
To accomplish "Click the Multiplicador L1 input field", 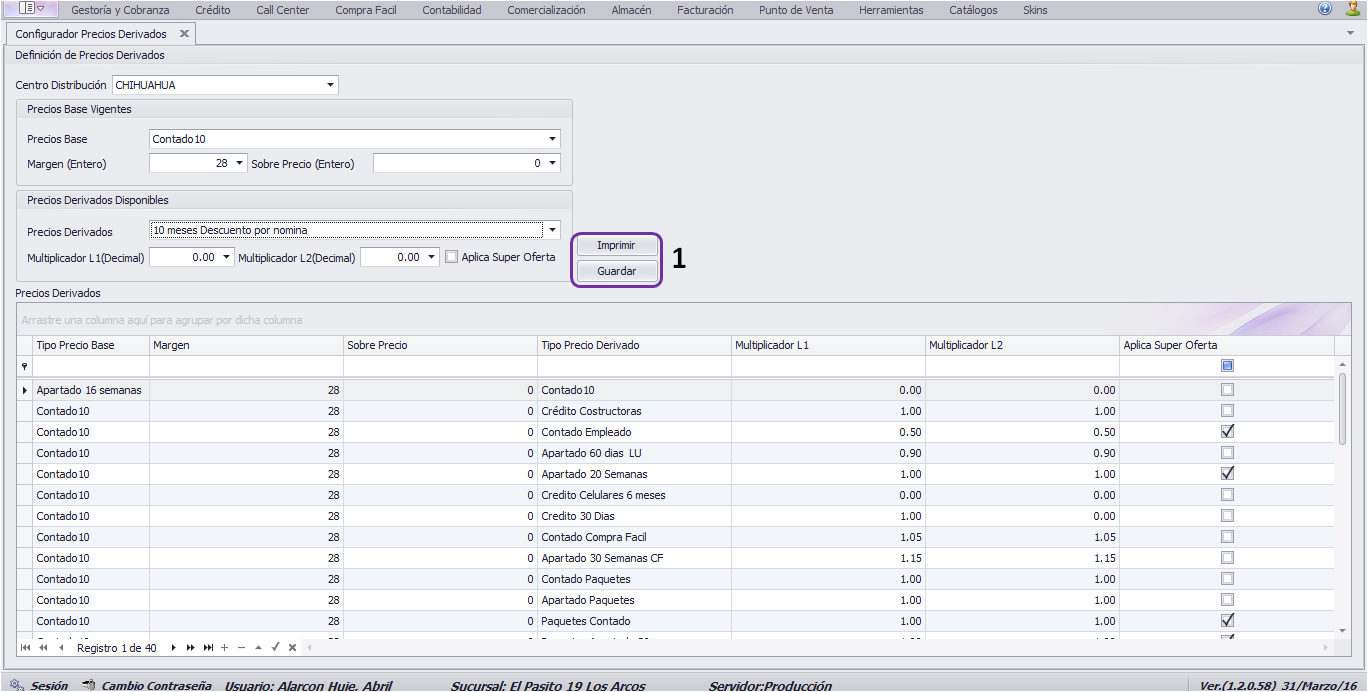I will pyautogui.click(x=183, y=257).
